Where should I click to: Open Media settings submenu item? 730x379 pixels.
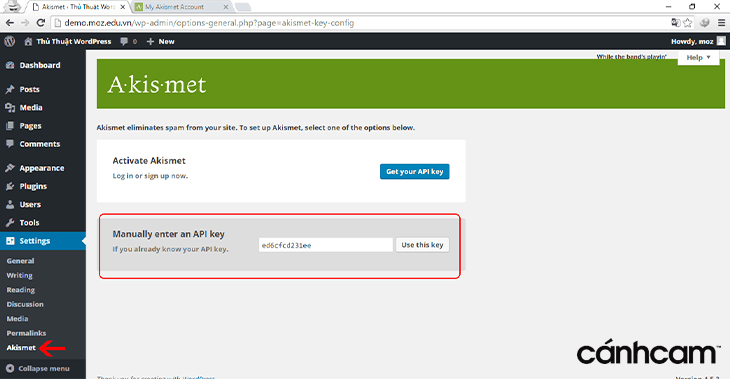click(x=17, y=318)
